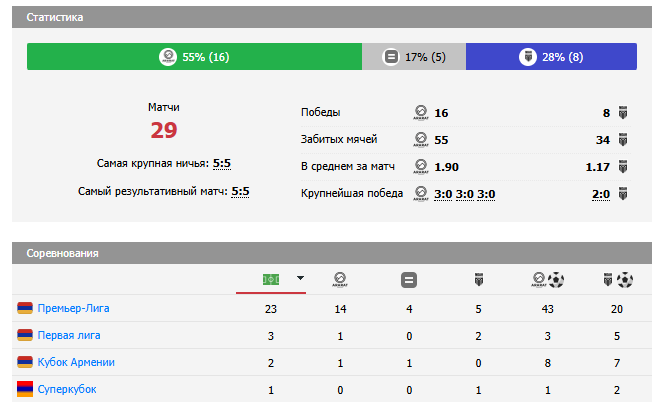This screenshot has height=410, width=661.
Task: Click first club goals column header icon
Action: [548, 280]
